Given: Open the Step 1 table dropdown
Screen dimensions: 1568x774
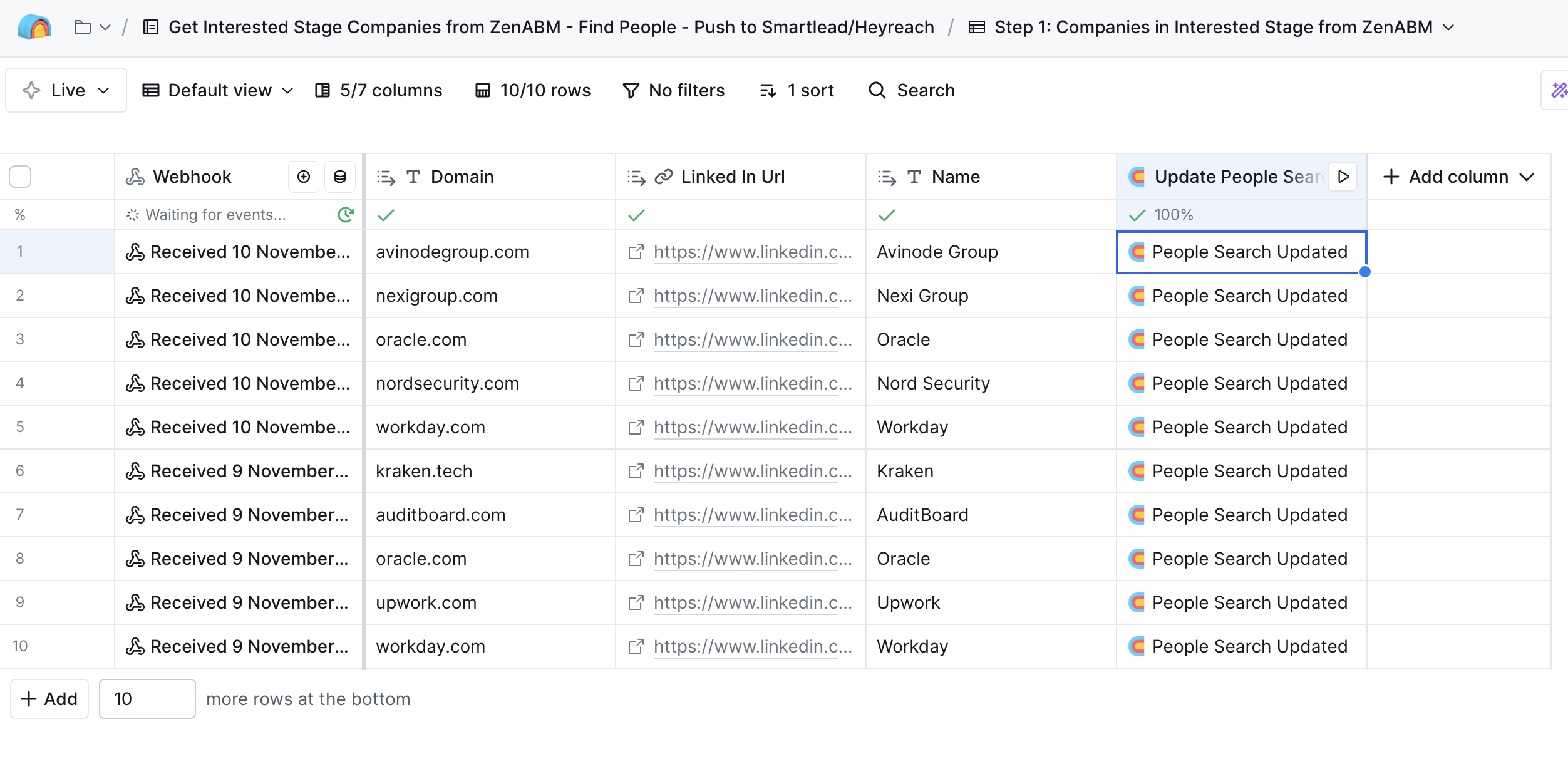Looking at the screenshot, I should coord(1448,27).
